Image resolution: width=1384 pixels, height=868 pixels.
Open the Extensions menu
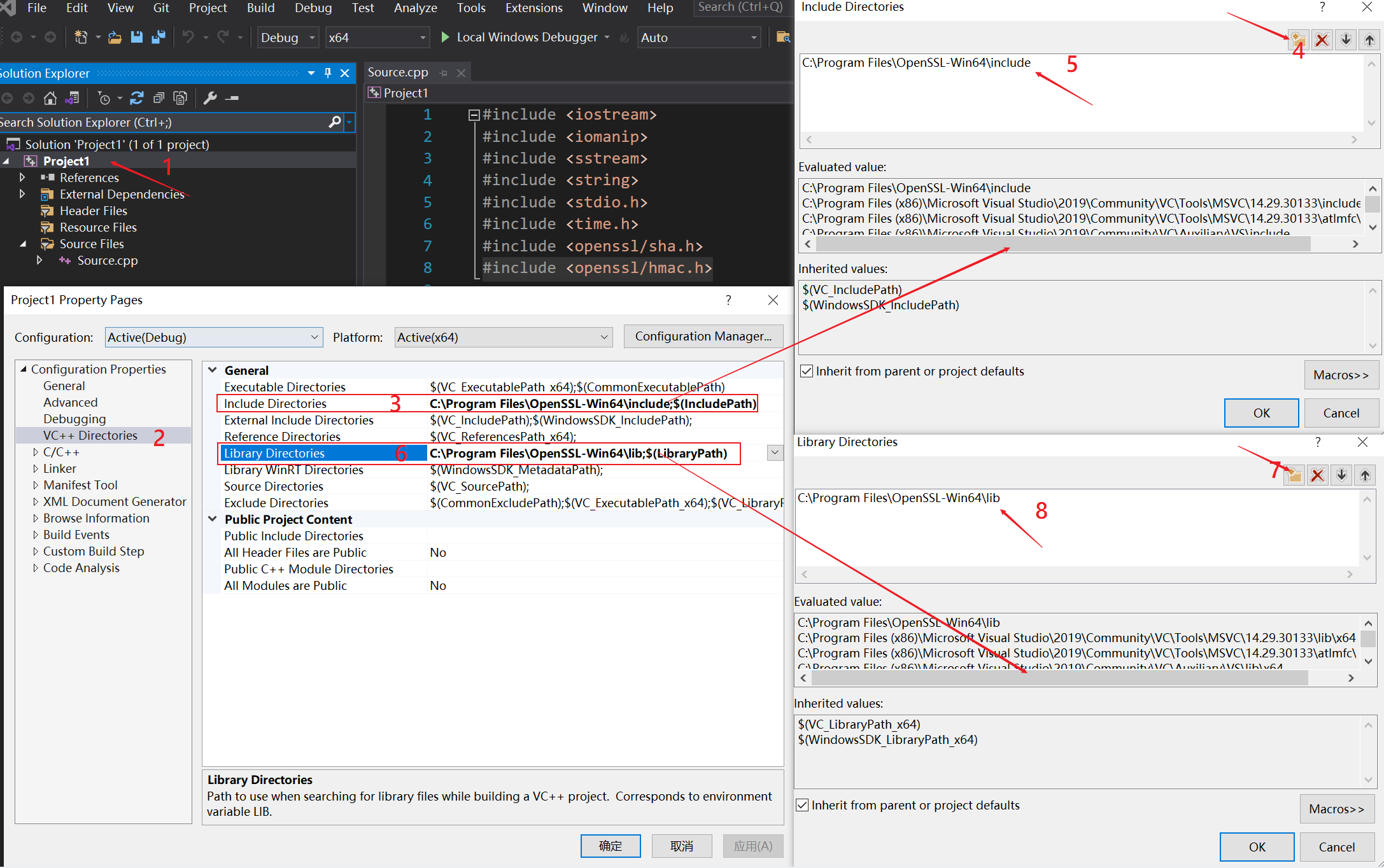pos(533,8)
